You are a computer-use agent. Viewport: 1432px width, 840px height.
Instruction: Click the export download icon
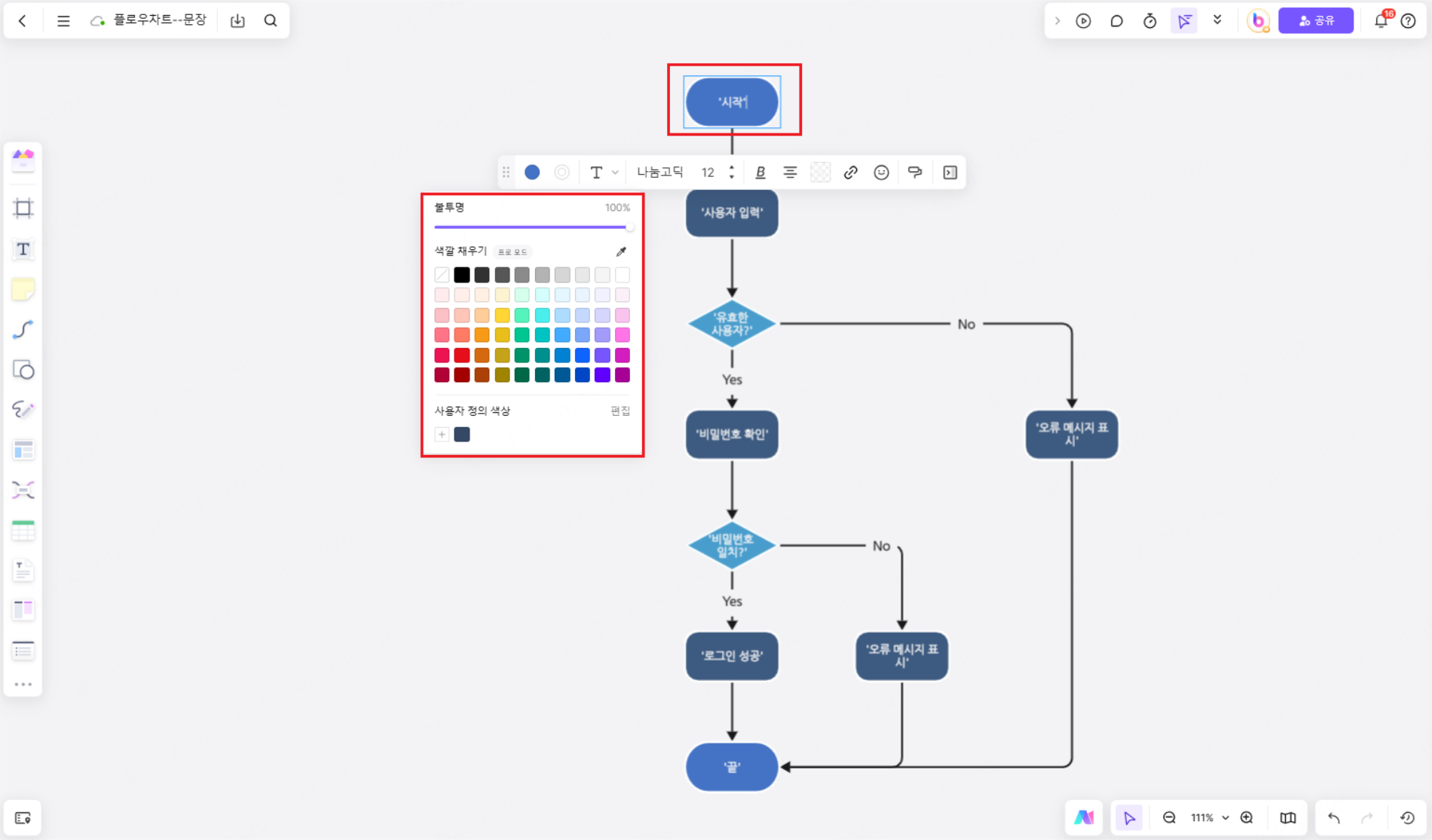pyautogui.click(x=237, y=21)
